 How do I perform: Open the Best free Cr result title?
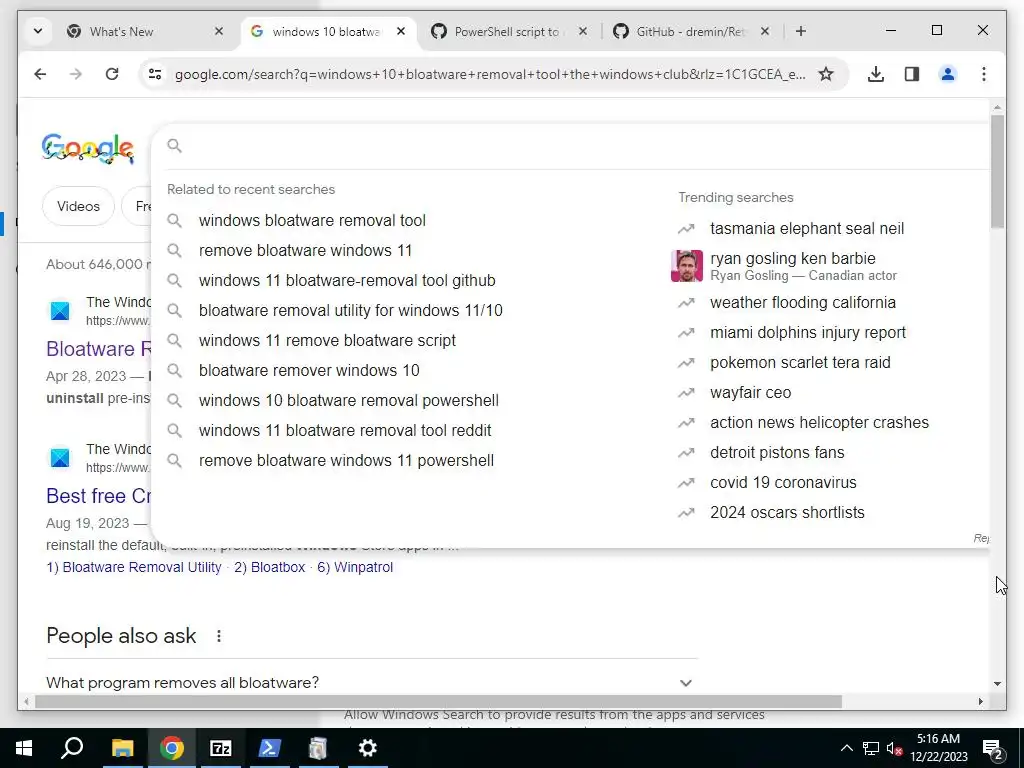99,496
